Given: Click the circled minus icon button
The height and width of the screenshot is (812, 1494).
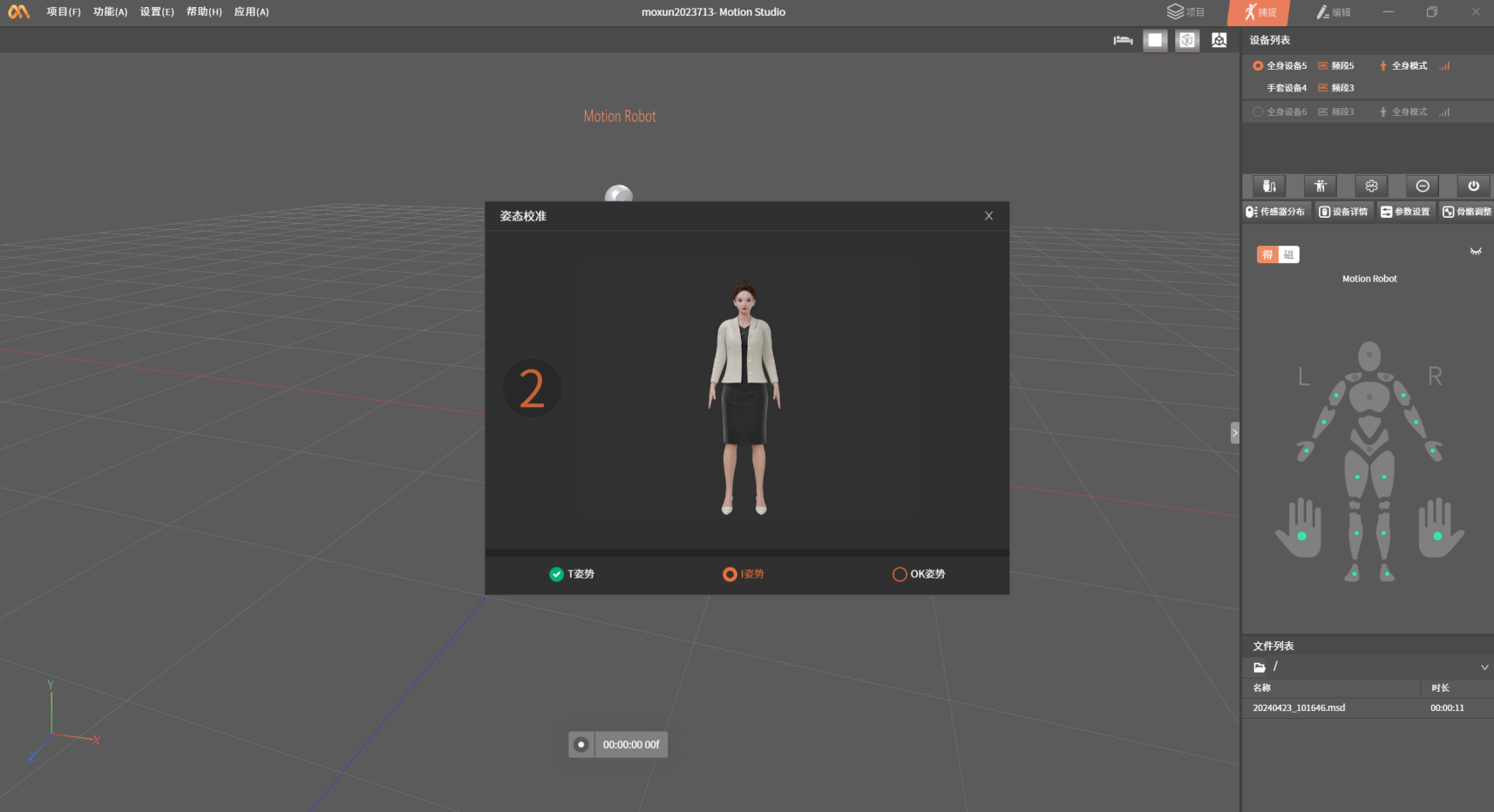Looking at the screenshot, I should (1423, 186).
